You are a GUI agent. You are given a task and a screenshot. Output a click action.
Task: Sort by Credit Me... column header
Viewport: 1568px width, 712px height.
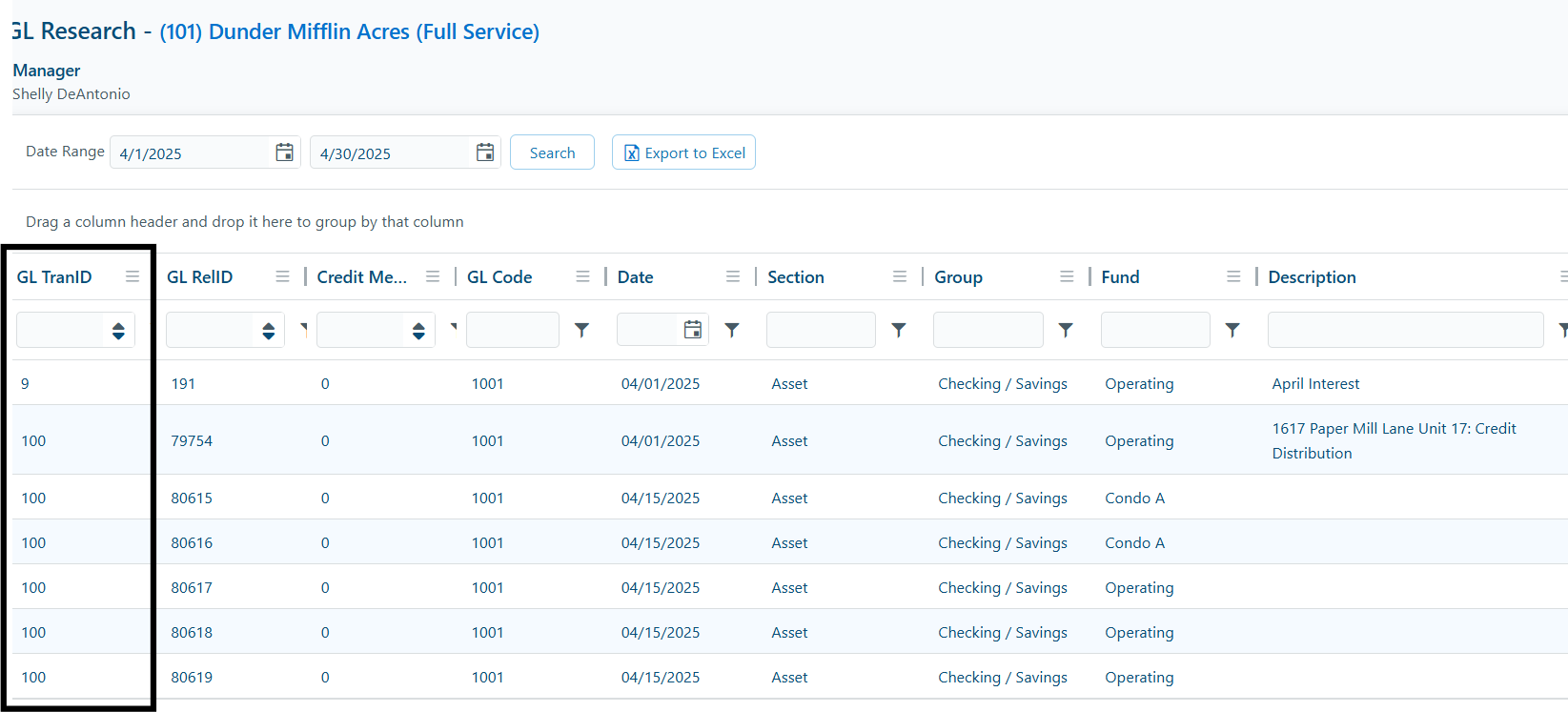[361, 276]
